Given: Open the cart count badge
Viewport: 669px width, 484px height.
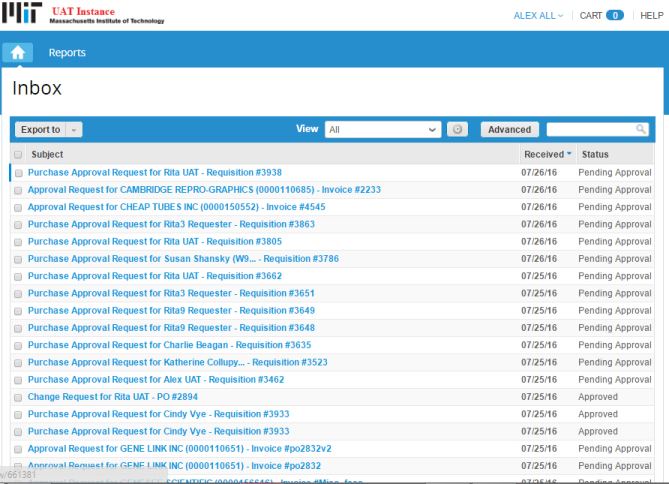Looking at the screenshot, I should [x=614, y=15].
